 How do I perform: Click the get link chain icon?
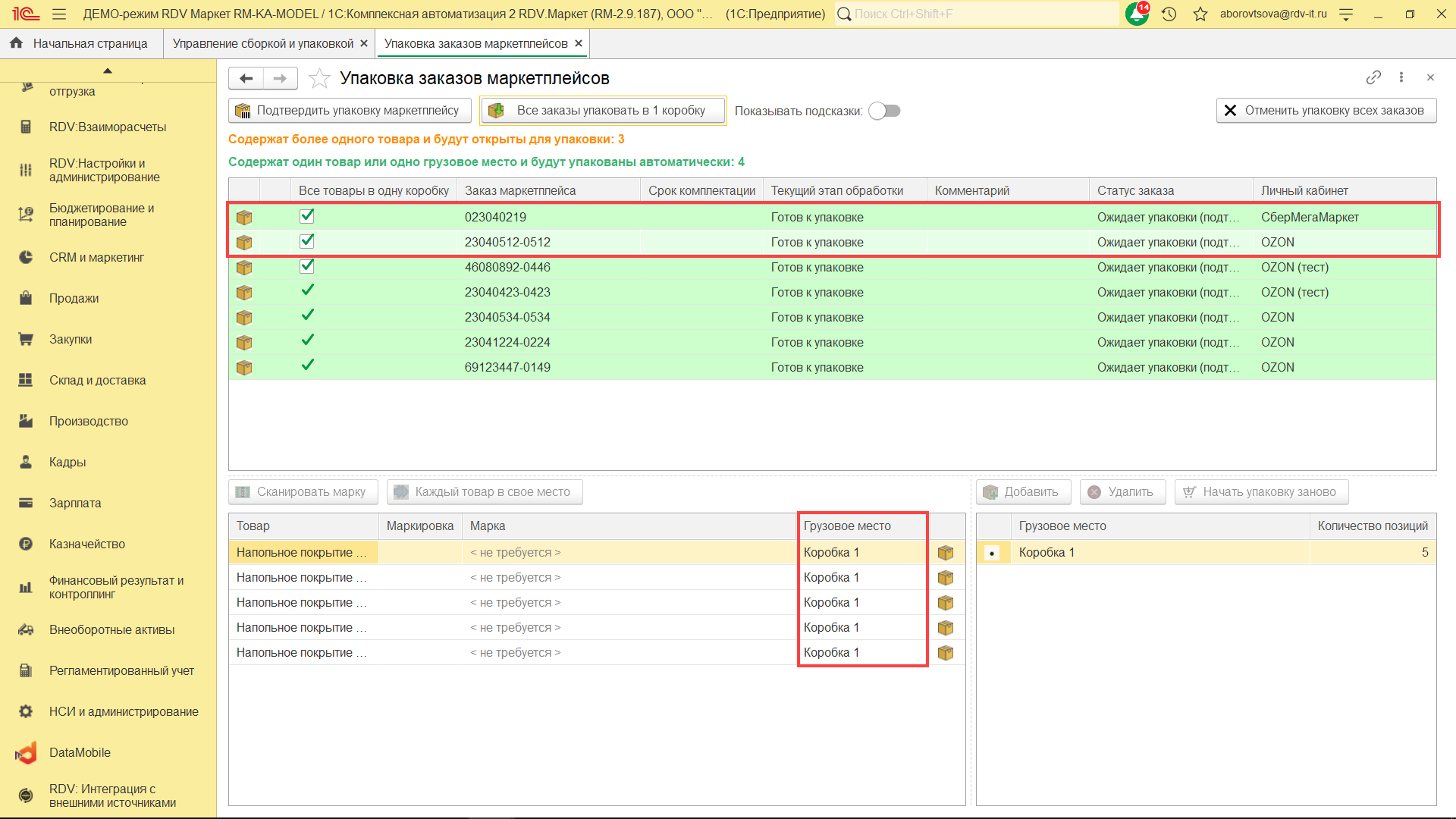pyautogui.click(x=1373, y=77)
